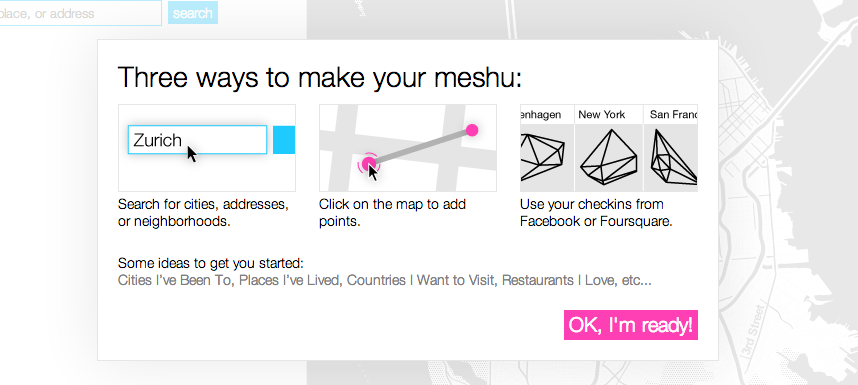The width and height of the screenshot is (858, 385).
Task: Click the checkins meshu examples illustration
Action: (x=608, y=148)
